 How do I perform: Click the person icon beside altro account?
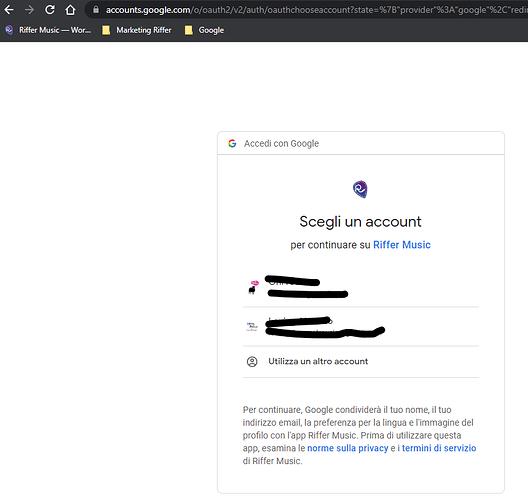252,362
